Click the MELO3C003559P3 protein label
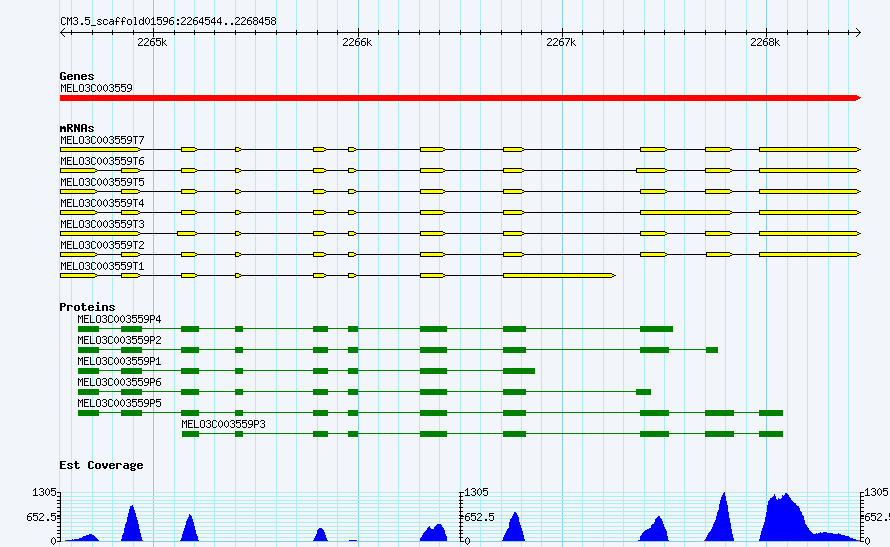 tap(223, 424)
